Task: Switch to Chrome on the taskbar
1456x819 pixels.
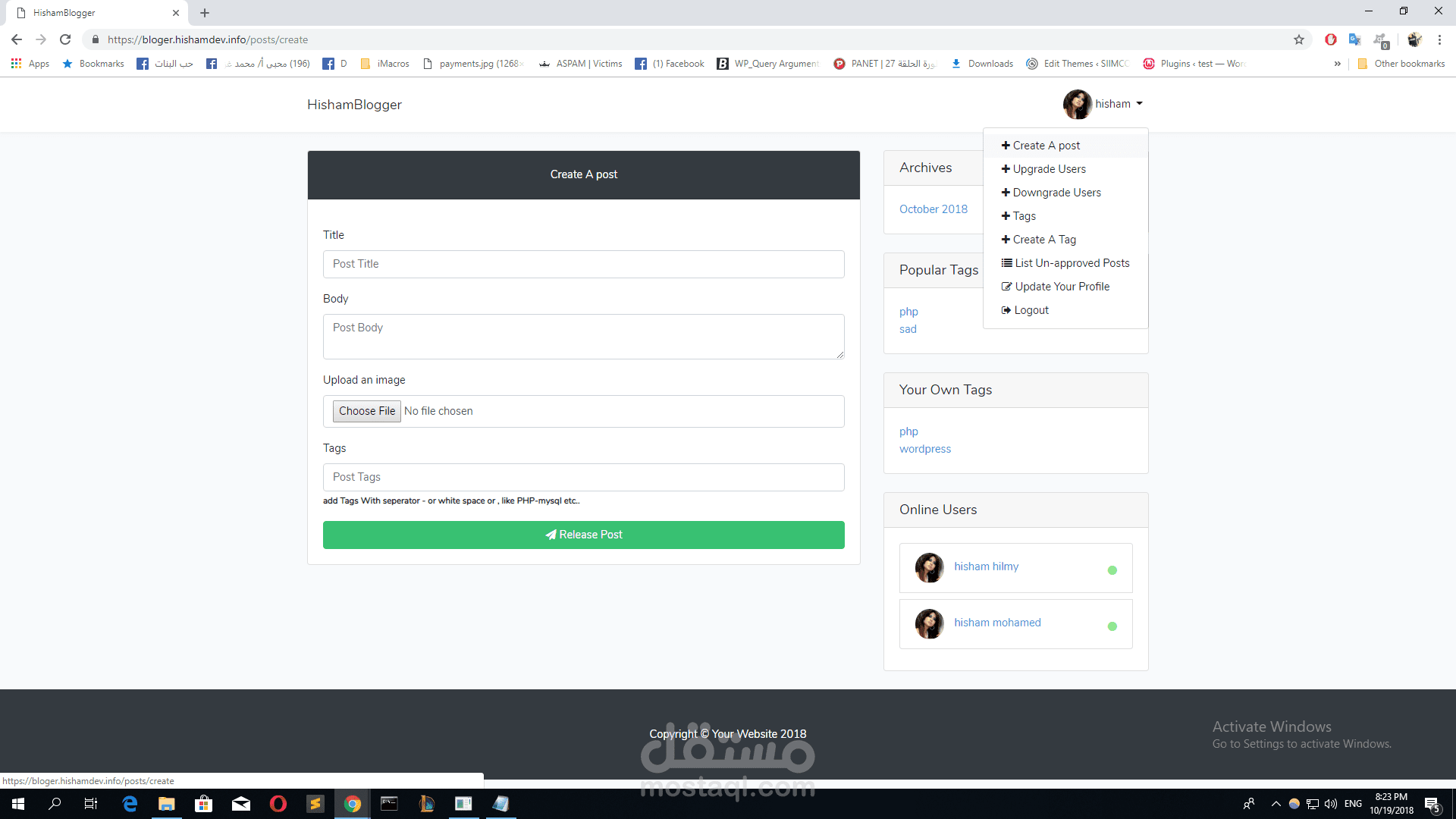Action: (352, 804)
